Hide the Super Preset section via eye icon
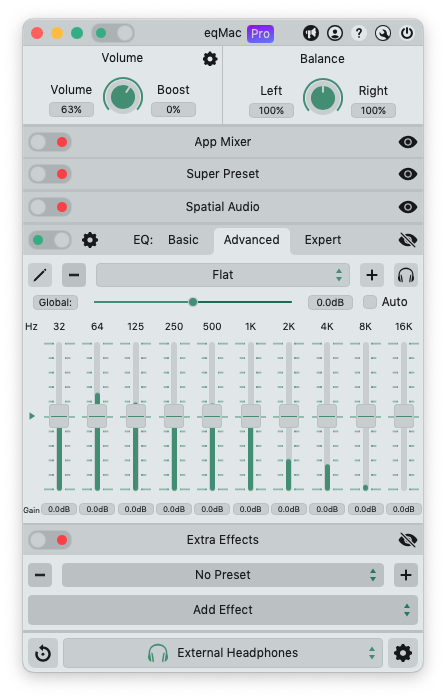 408,174
